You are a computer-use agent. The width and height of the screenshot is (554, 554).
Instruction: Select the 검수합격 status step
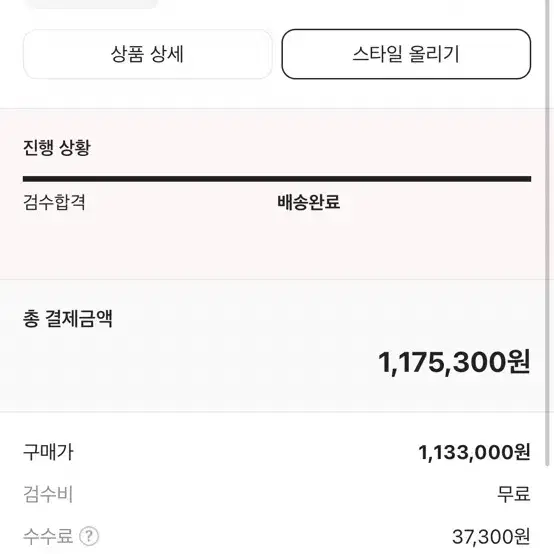(x=54, y=202)
